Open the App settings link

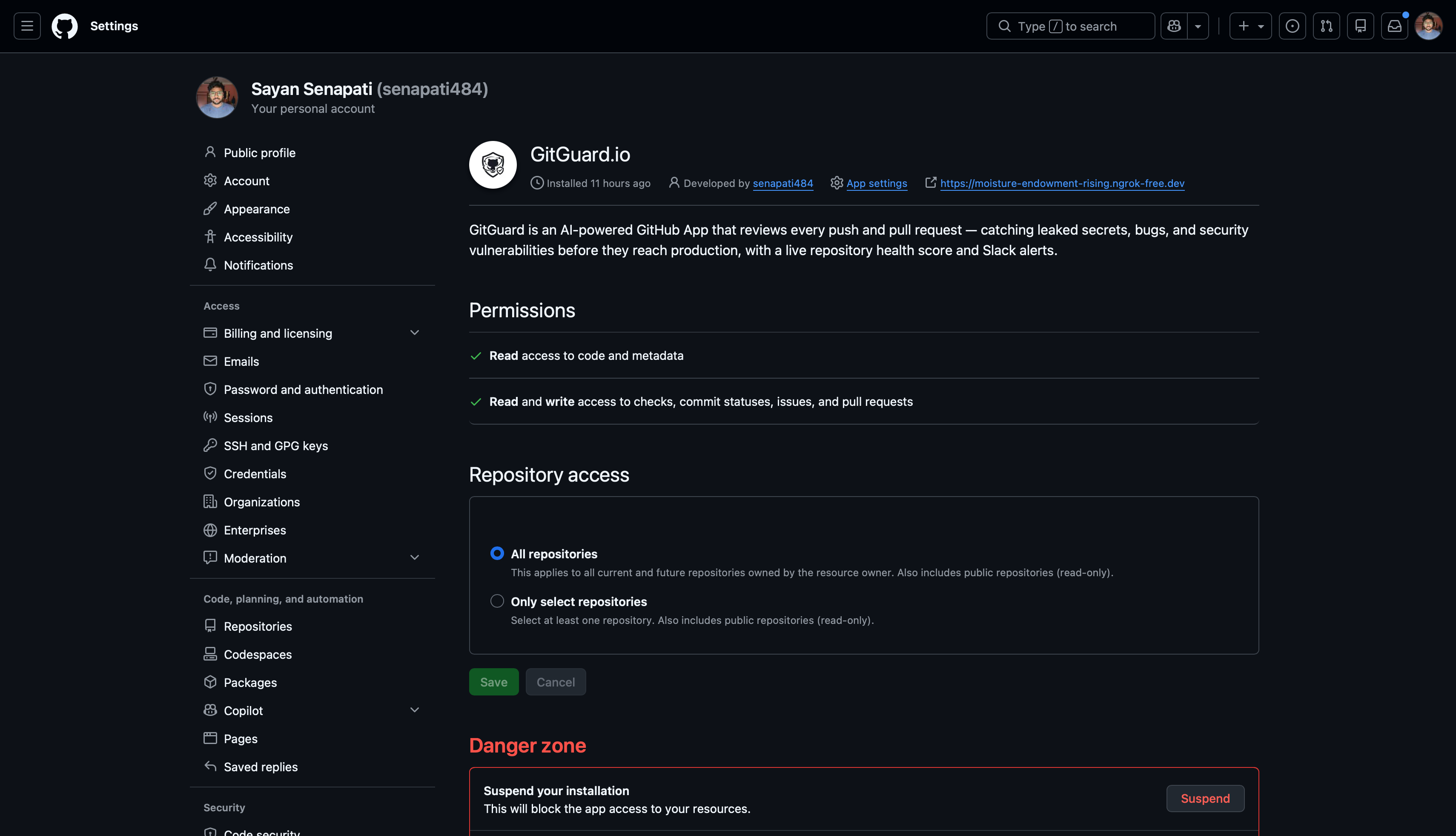coord(877,183)
